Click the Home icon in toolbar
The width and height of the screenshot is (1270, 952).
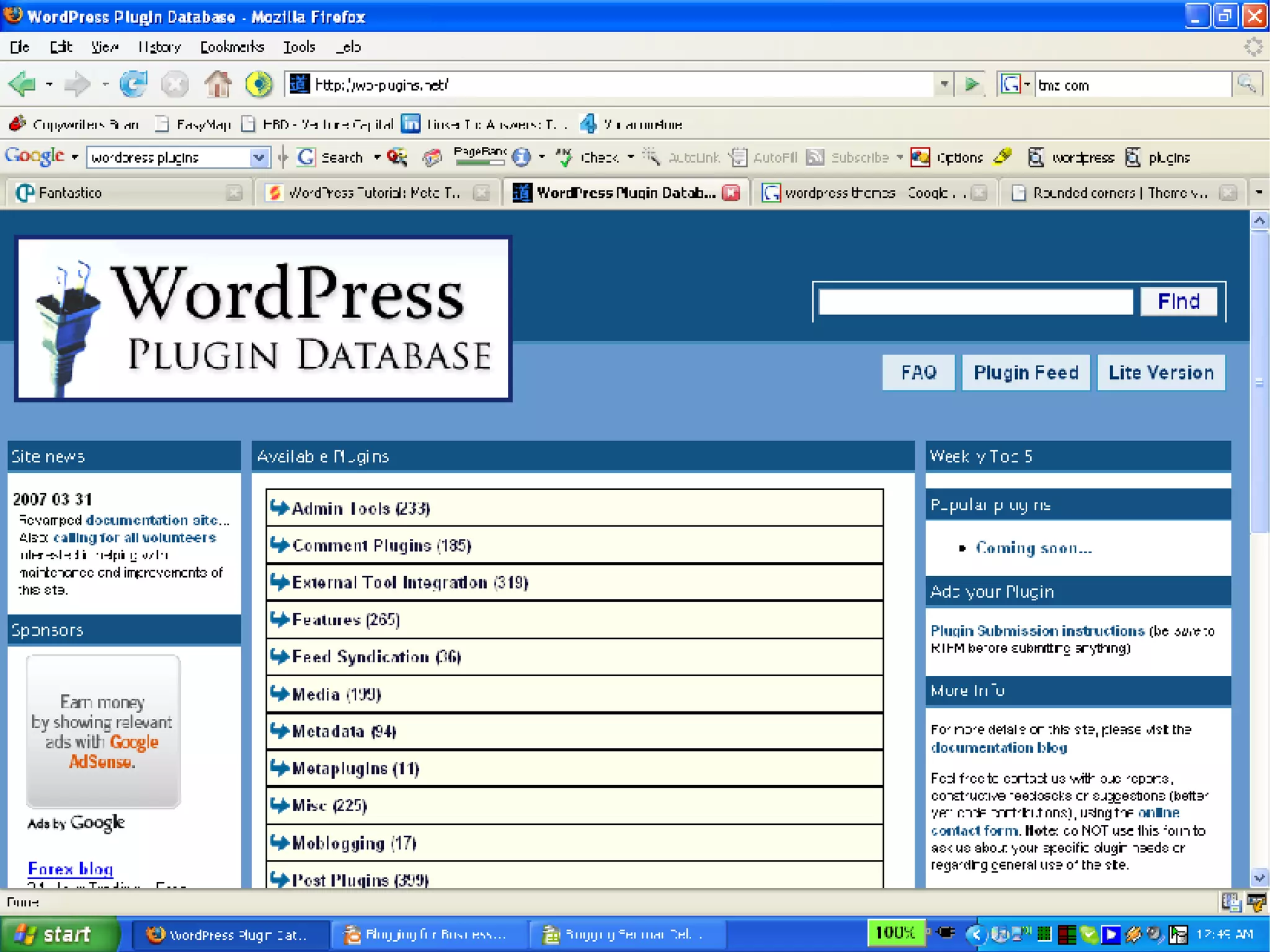(217, 84)
